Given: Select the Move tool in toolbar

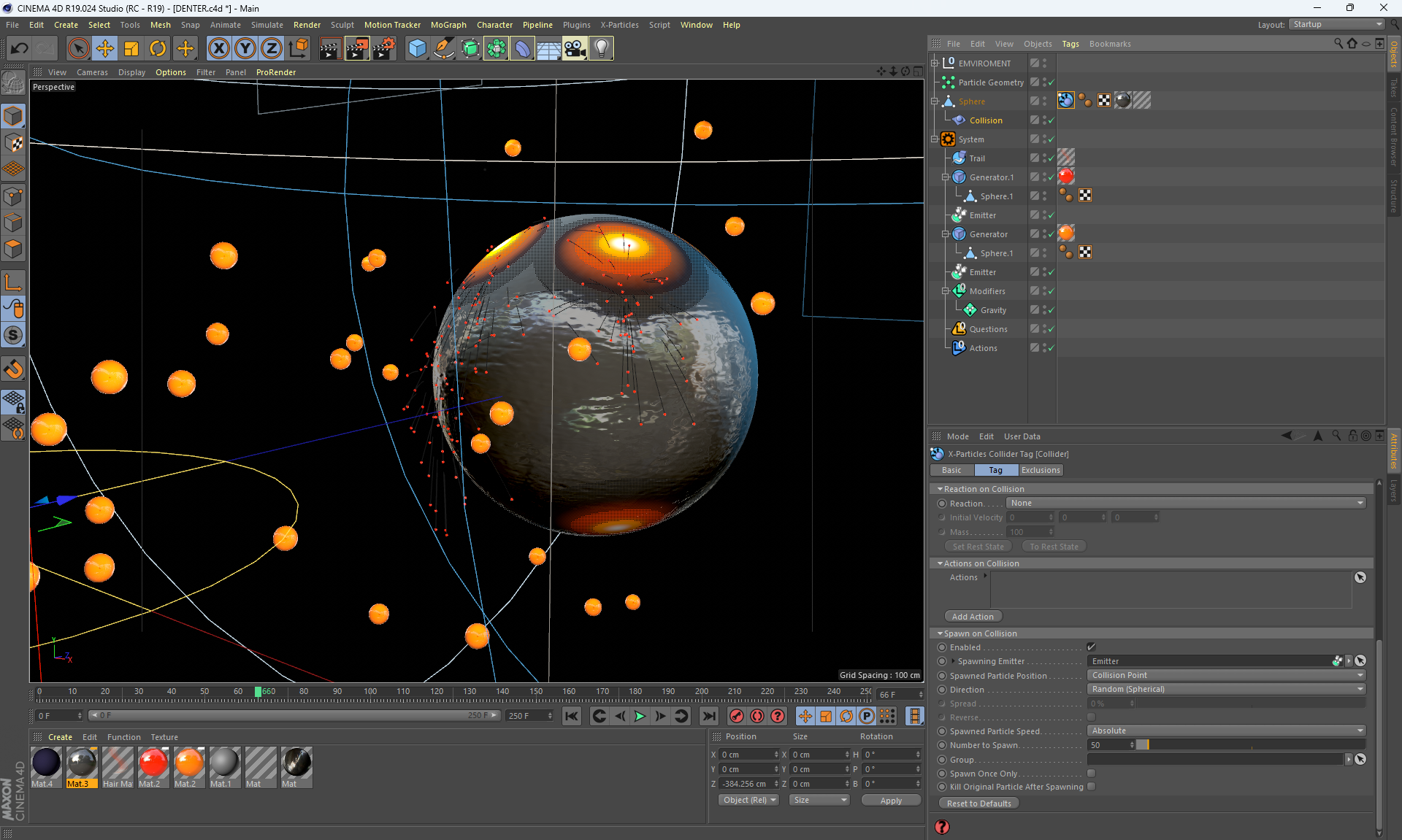Looking at the screenshot, I should 105,49.
